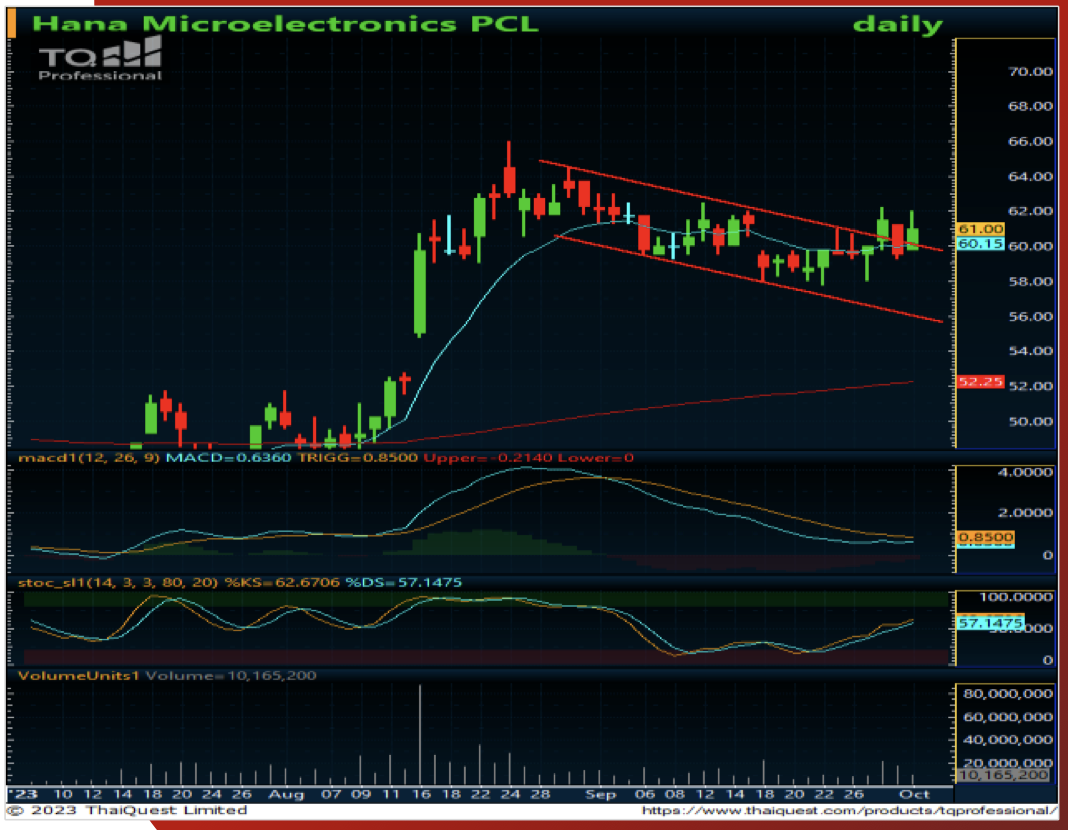Open the thaiquest.com tqprofessional link
1068x830 pixels.
tap(849, 810)
